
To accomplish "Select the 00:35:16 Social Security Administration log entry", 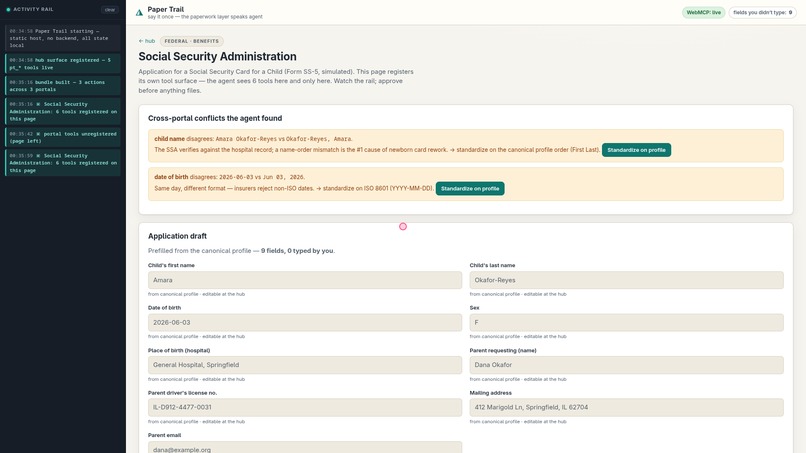I will point(63,112).
